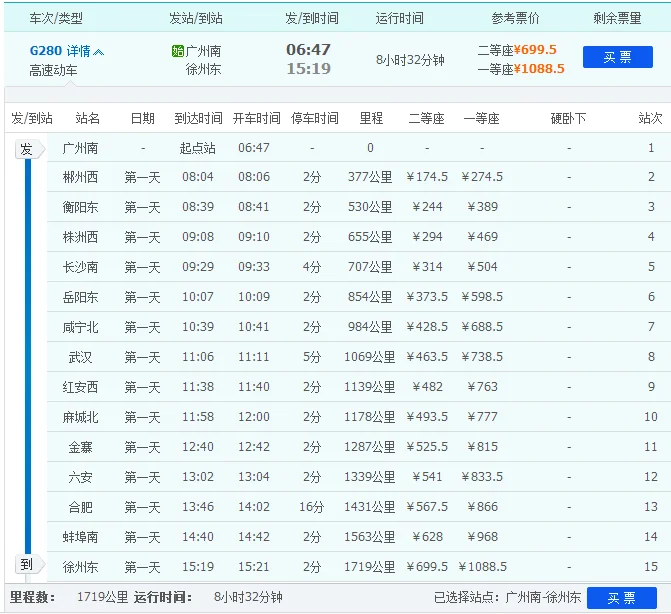Click the 到达时间 header in the stops table
This screenshot has height=614, width=671.
point(198,118)
